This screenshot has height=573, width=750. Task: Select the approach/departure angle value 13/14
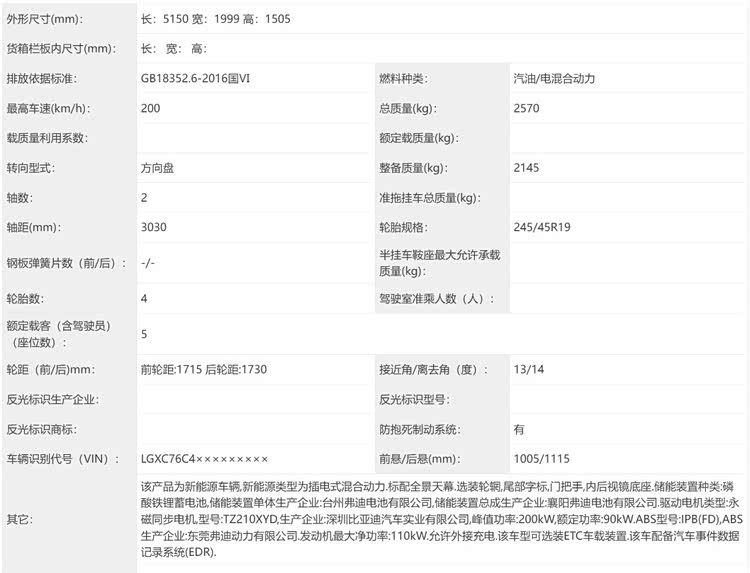point(527,369)
